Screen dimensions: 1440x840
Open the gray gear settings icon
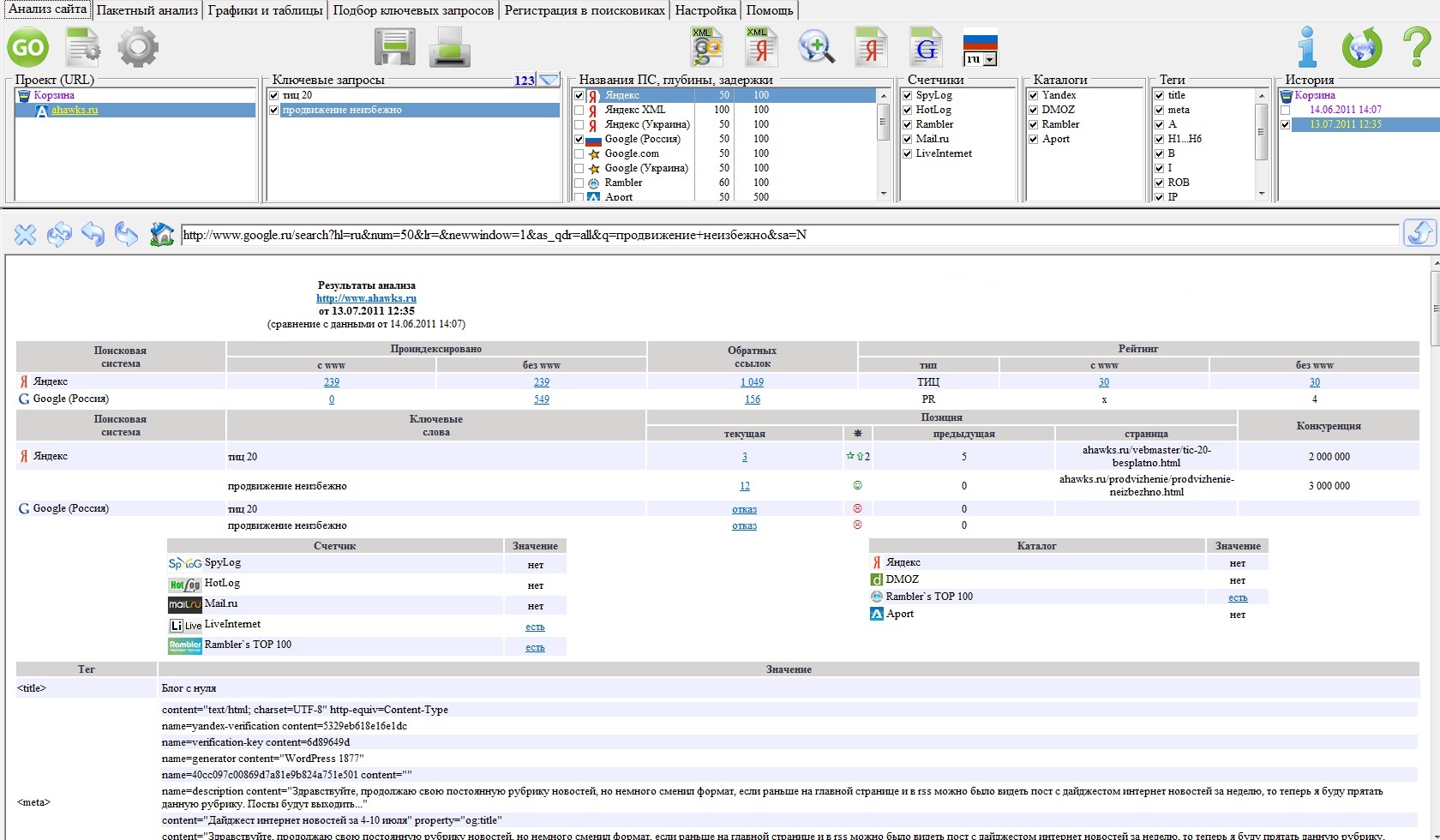pyautogui.click(x=138, y=47)
